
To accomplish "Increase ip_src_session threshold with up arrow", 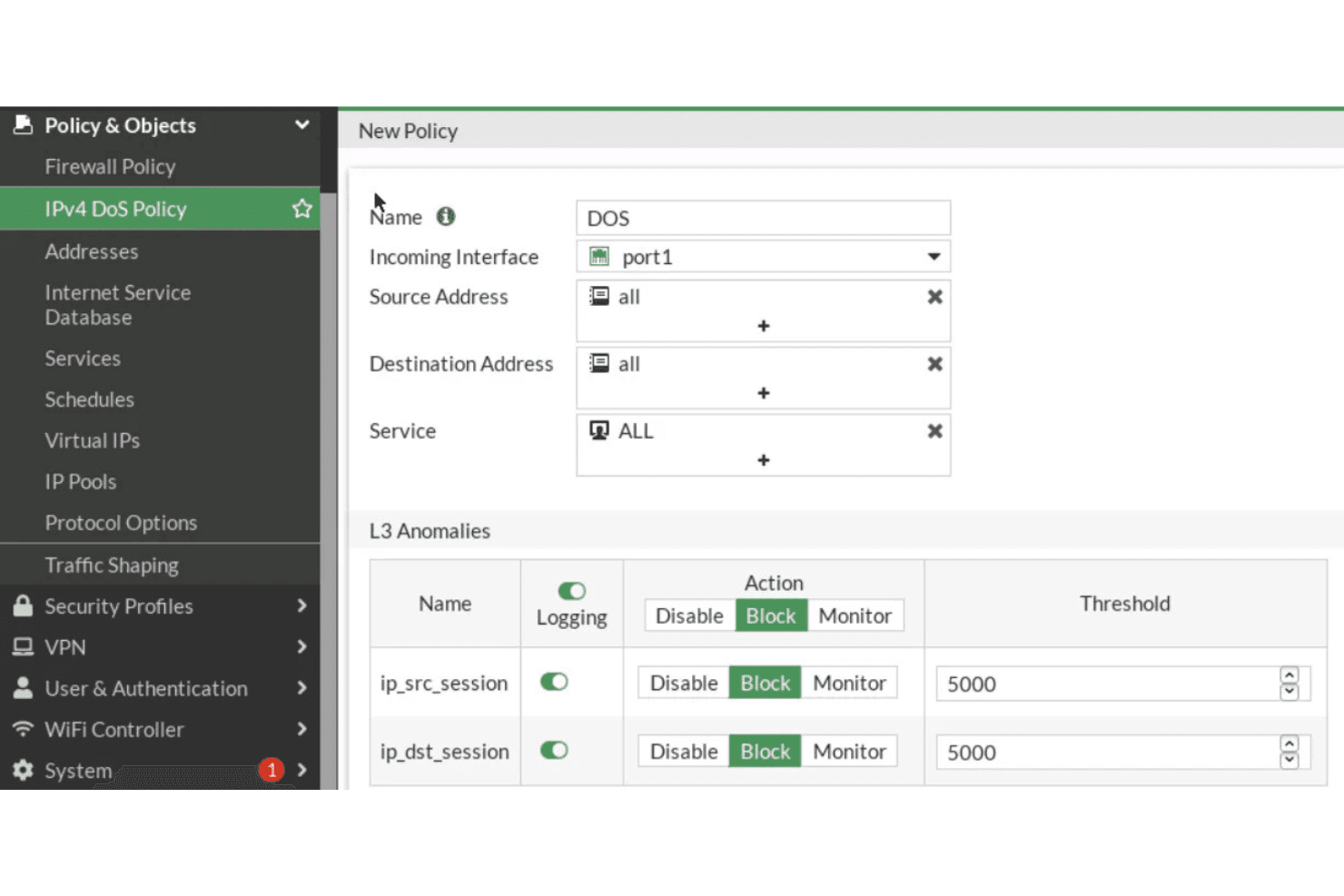I will click(1289, 675).
